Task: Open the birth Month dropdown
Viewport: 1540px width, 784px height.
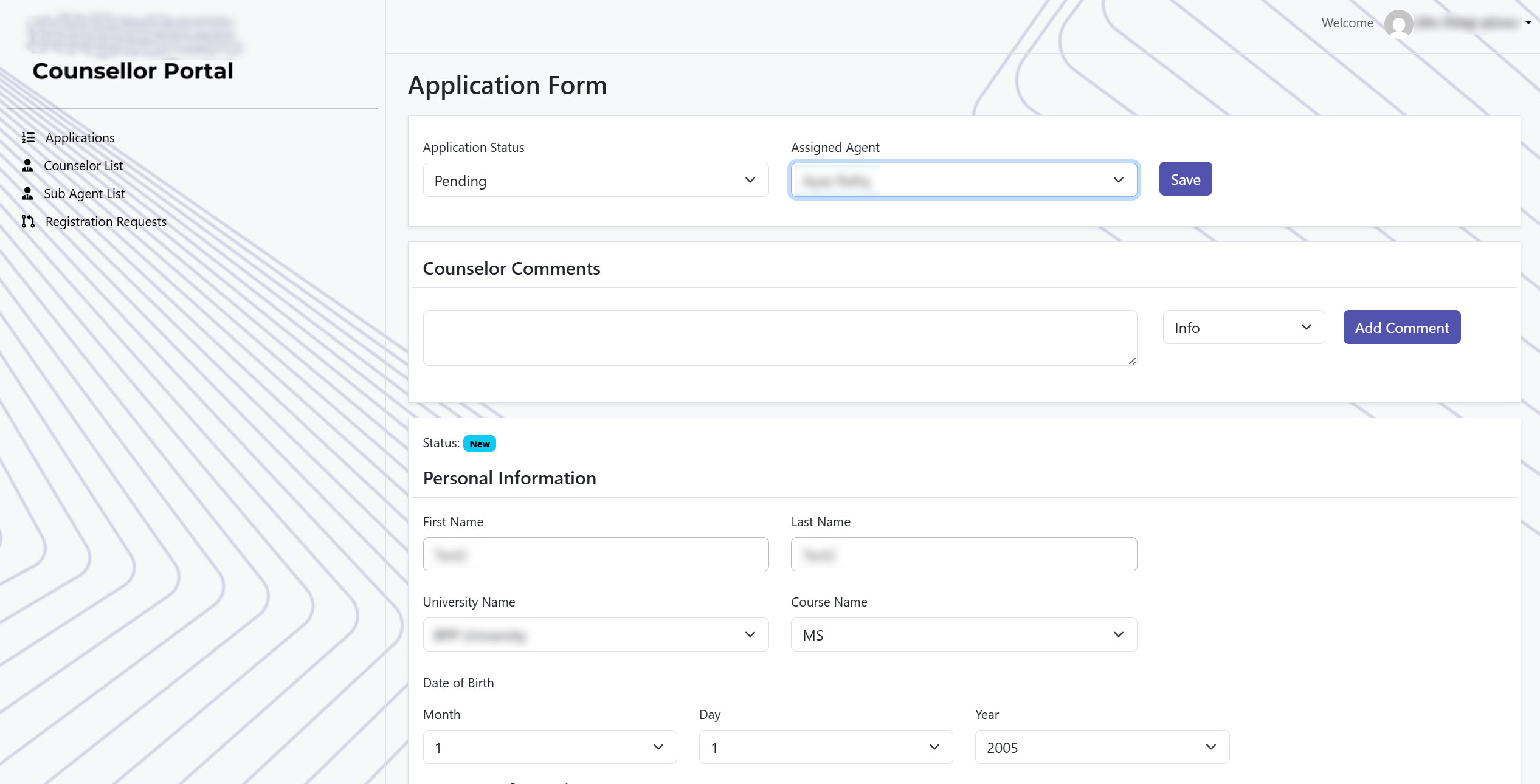Action: [549, 747]
